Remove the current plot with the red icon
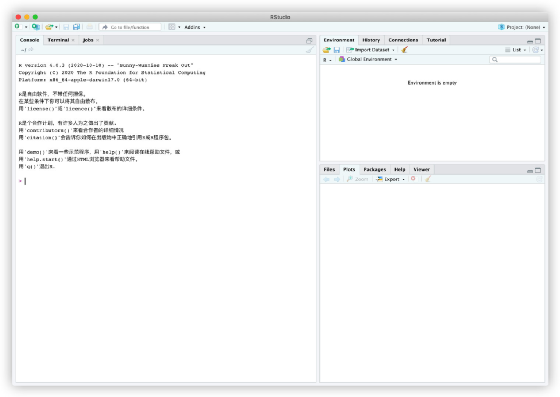This screenshot has height=397, width=560. click(413, 179)
